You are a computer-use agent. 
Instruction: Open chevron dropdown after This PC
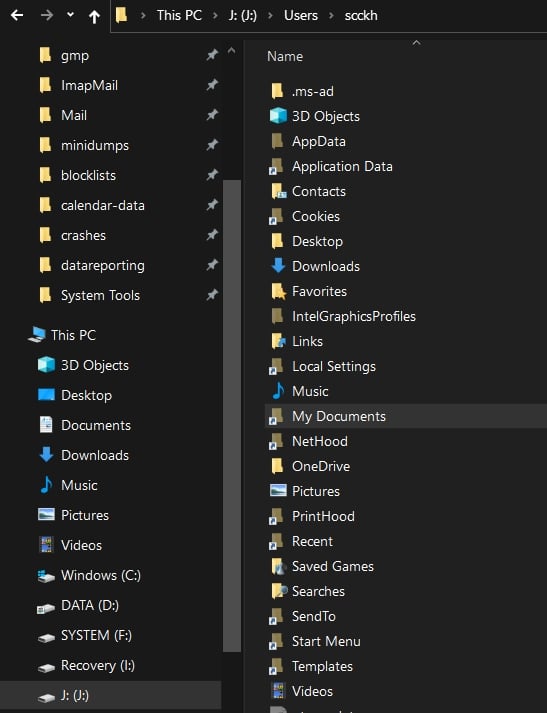215,15
